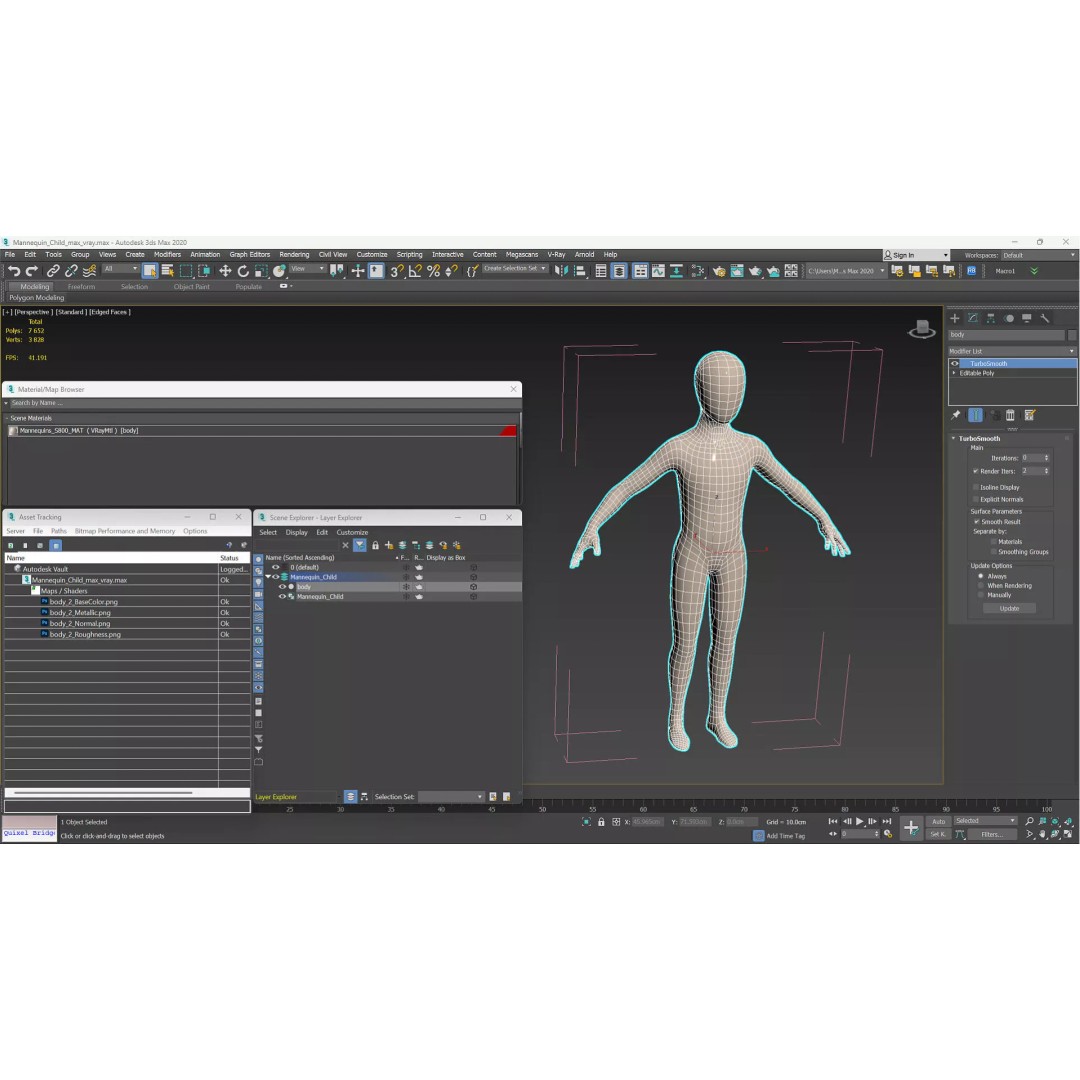The image size is (1080, 1080).
Task: Toggle Angle Snap icon
Action: coord(415,271)
